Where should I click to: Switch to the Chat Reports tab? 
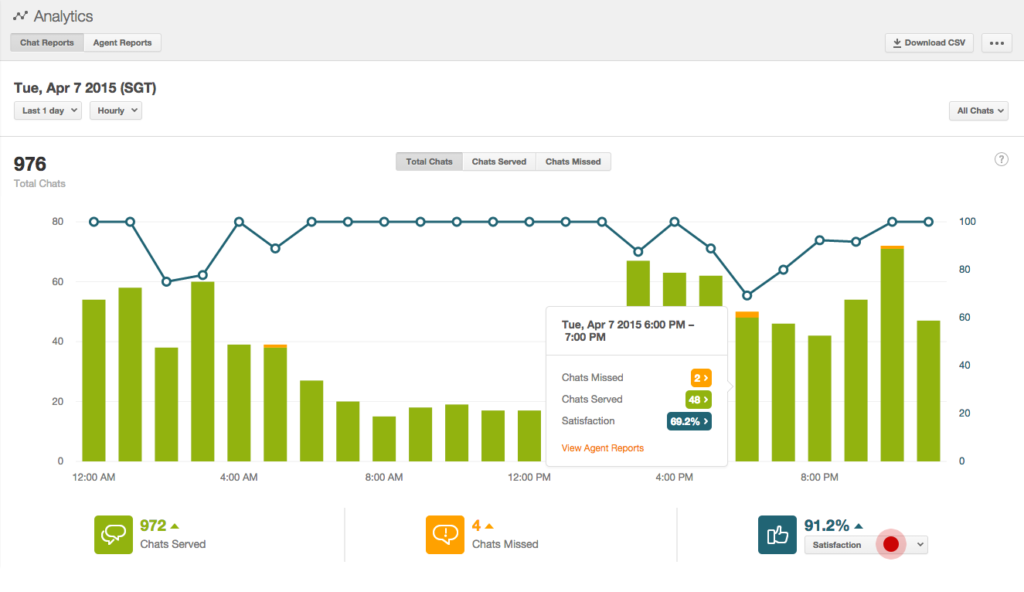tap(46, 43)
